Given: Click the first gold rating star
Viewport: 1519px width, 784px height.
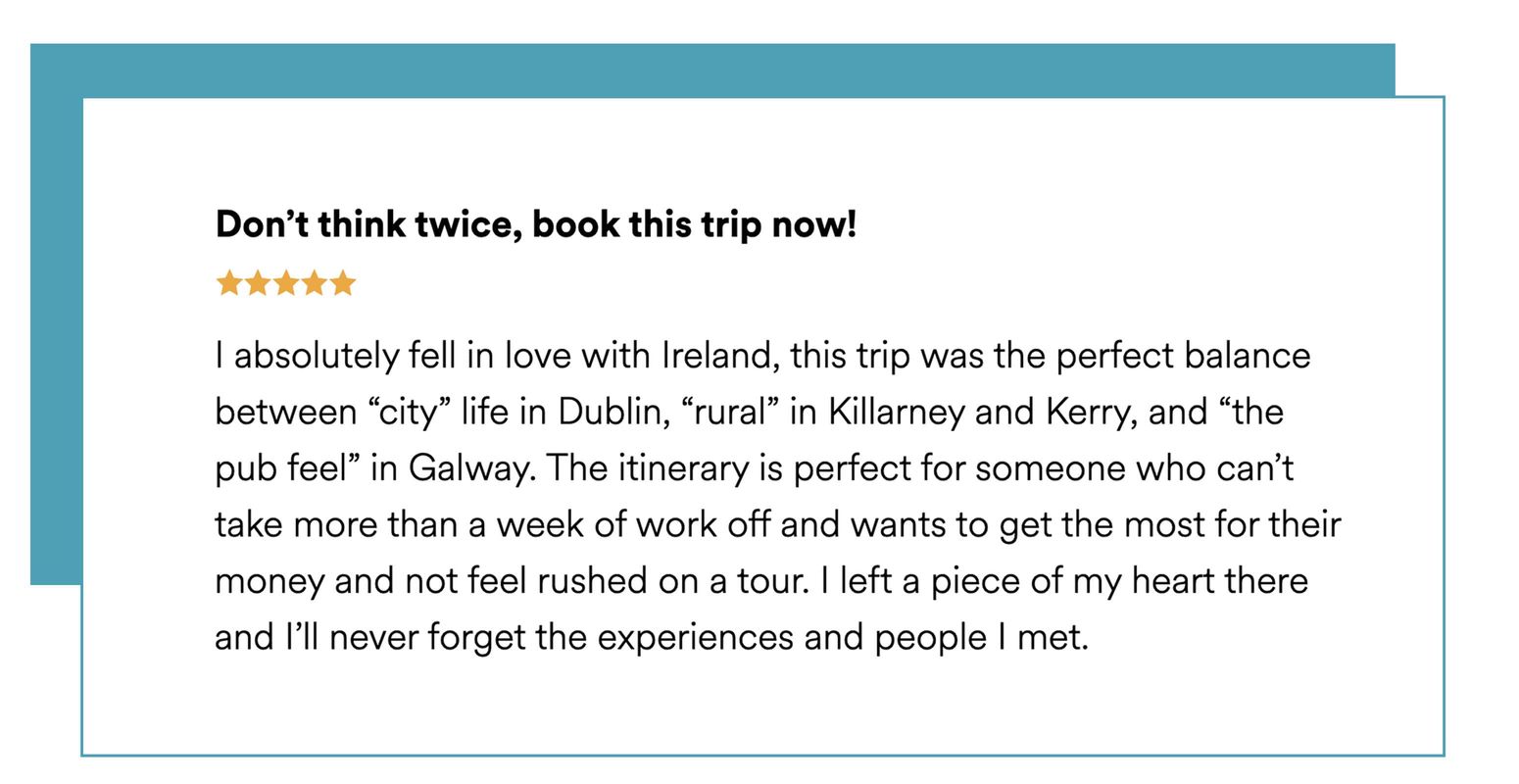Looking at the screenshot, I should [229, 284].
